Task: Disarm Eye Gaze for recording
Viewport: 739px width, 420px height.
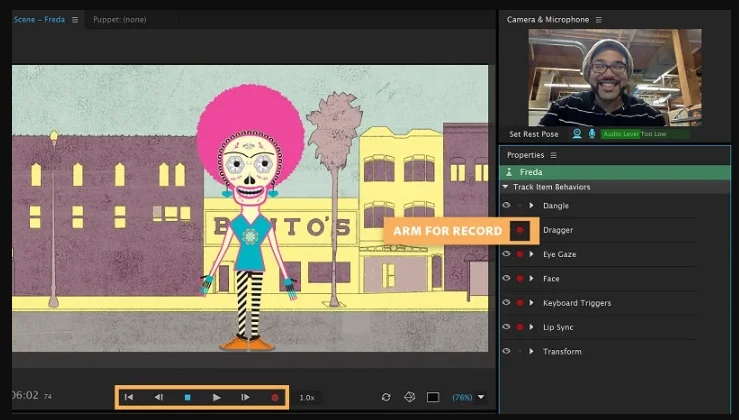Action: tap(520, 254)
